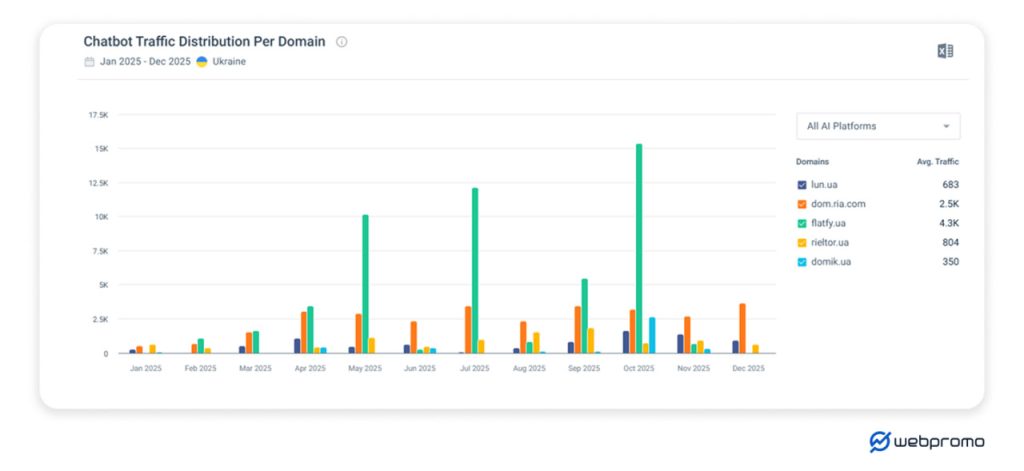This screenshot has width=1024, height=471.
Task: Click the flatfy.ua bar for Sep 2025
Action: coord(584,316)
